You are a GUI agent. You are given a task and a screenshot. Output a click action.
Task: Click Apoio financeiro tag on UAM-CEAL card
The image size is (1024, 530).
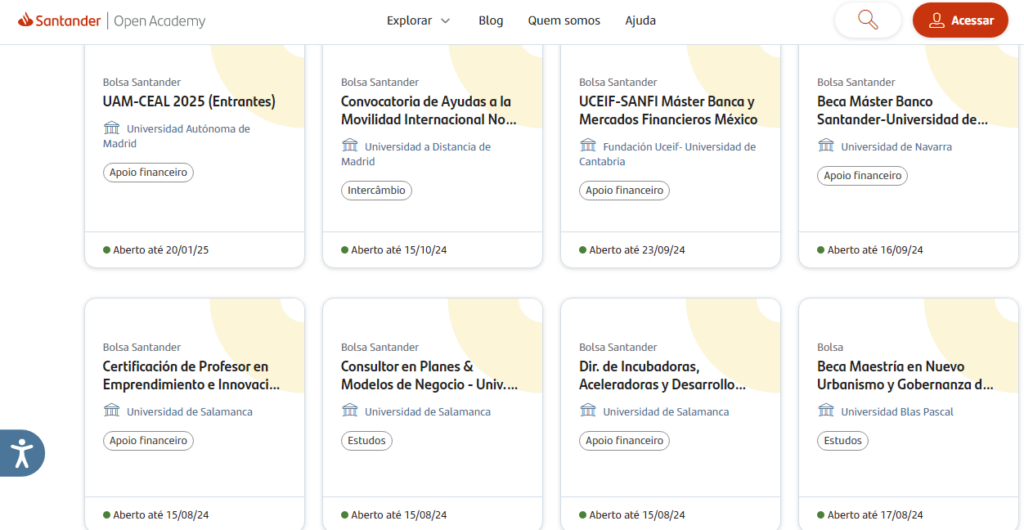[148, 173]
